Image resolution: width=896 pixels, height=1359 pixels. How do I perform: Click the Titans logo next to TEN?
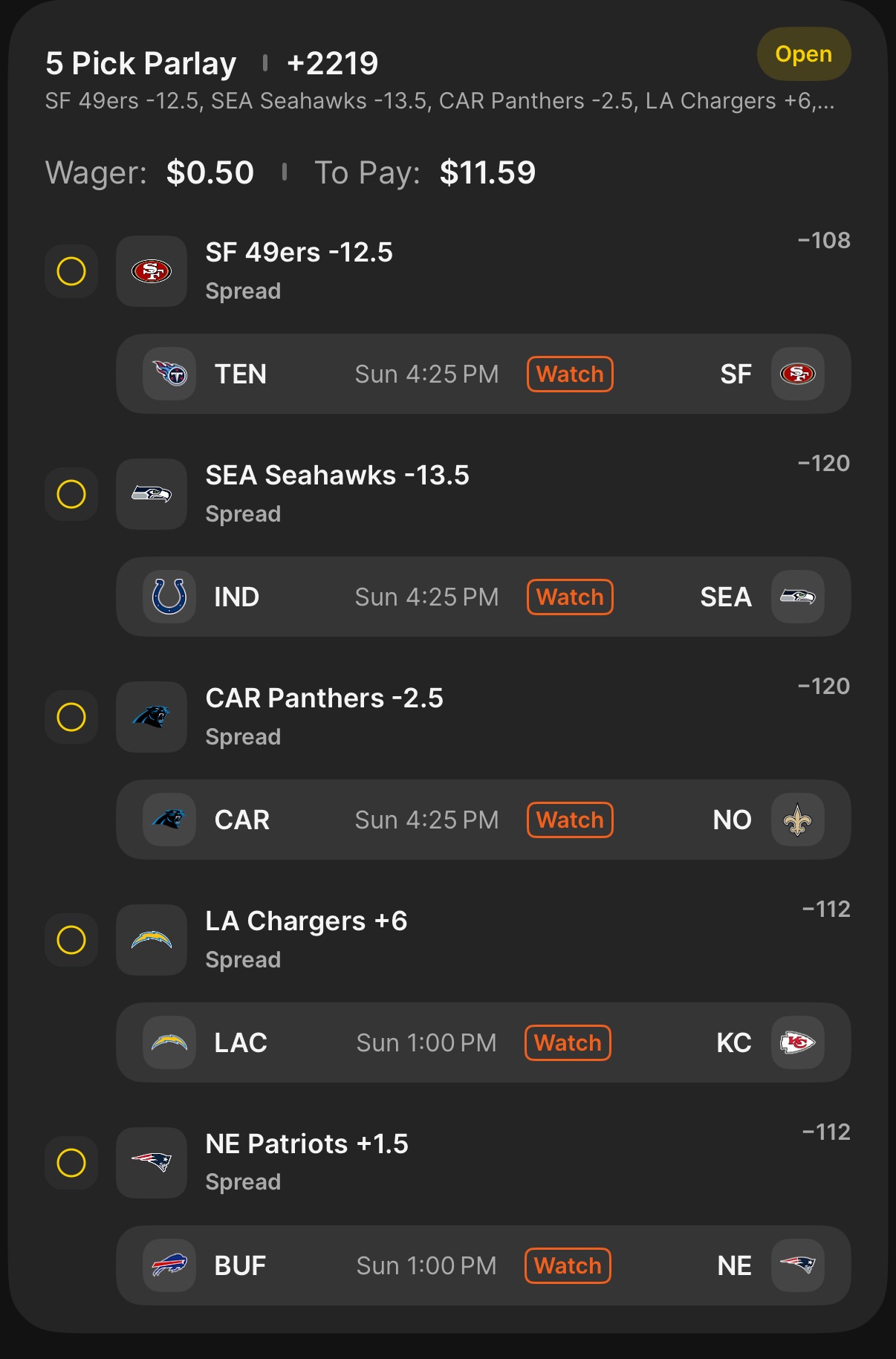point(169,374)
